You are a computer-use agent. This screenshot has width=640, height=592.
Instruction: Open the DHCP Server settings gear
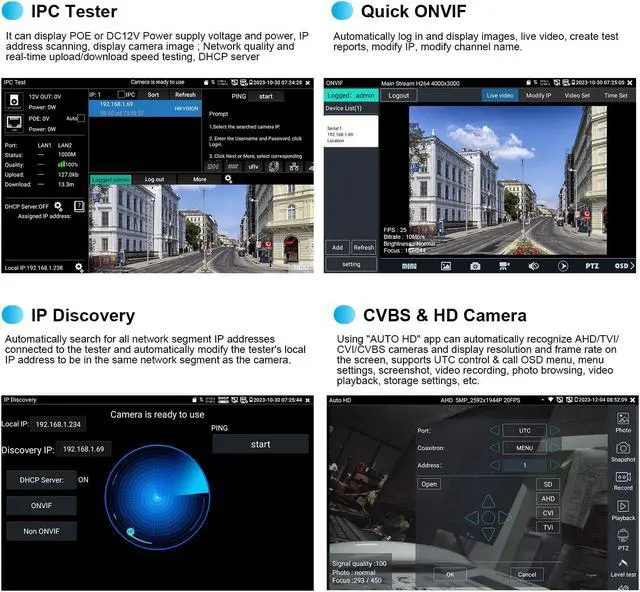pos(58,206)
